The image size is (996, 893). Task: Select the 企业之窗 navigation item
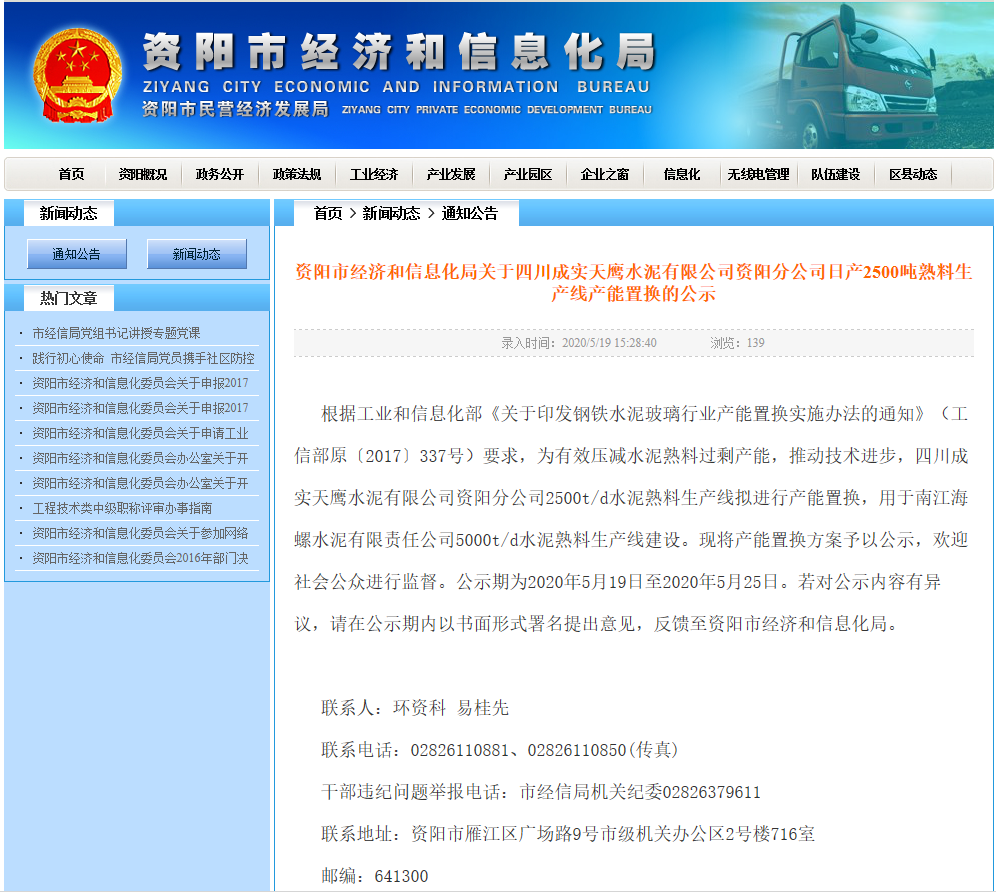pos(605,174)
